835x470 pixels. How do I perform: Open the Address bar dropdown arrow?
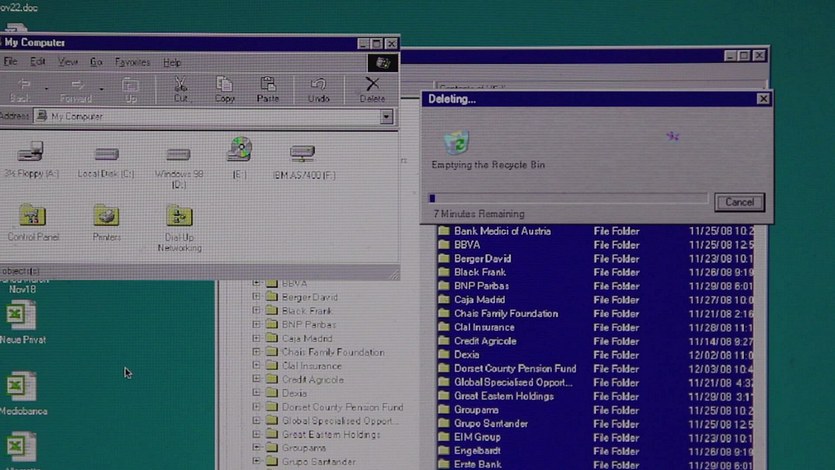click(x=386, y=117)
